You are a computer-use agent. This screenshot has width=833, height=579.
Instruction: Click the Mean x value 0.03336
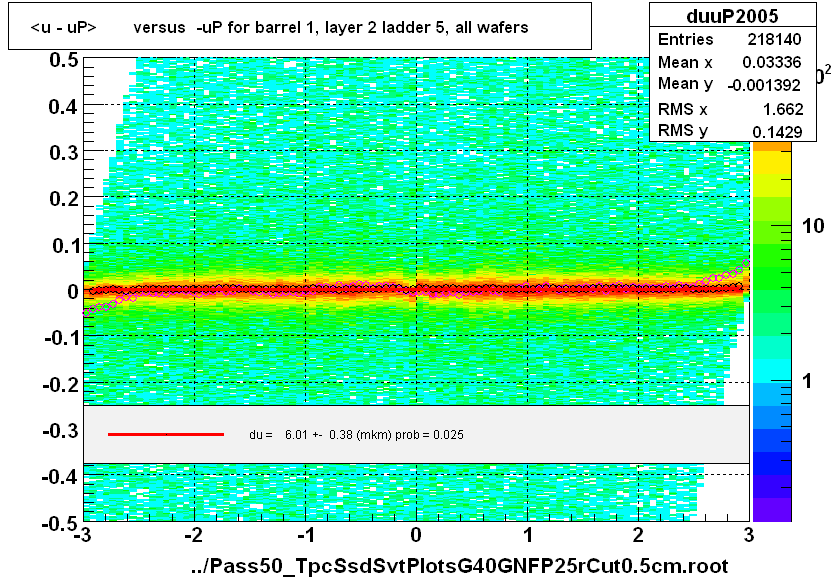(x=771, y=62)
